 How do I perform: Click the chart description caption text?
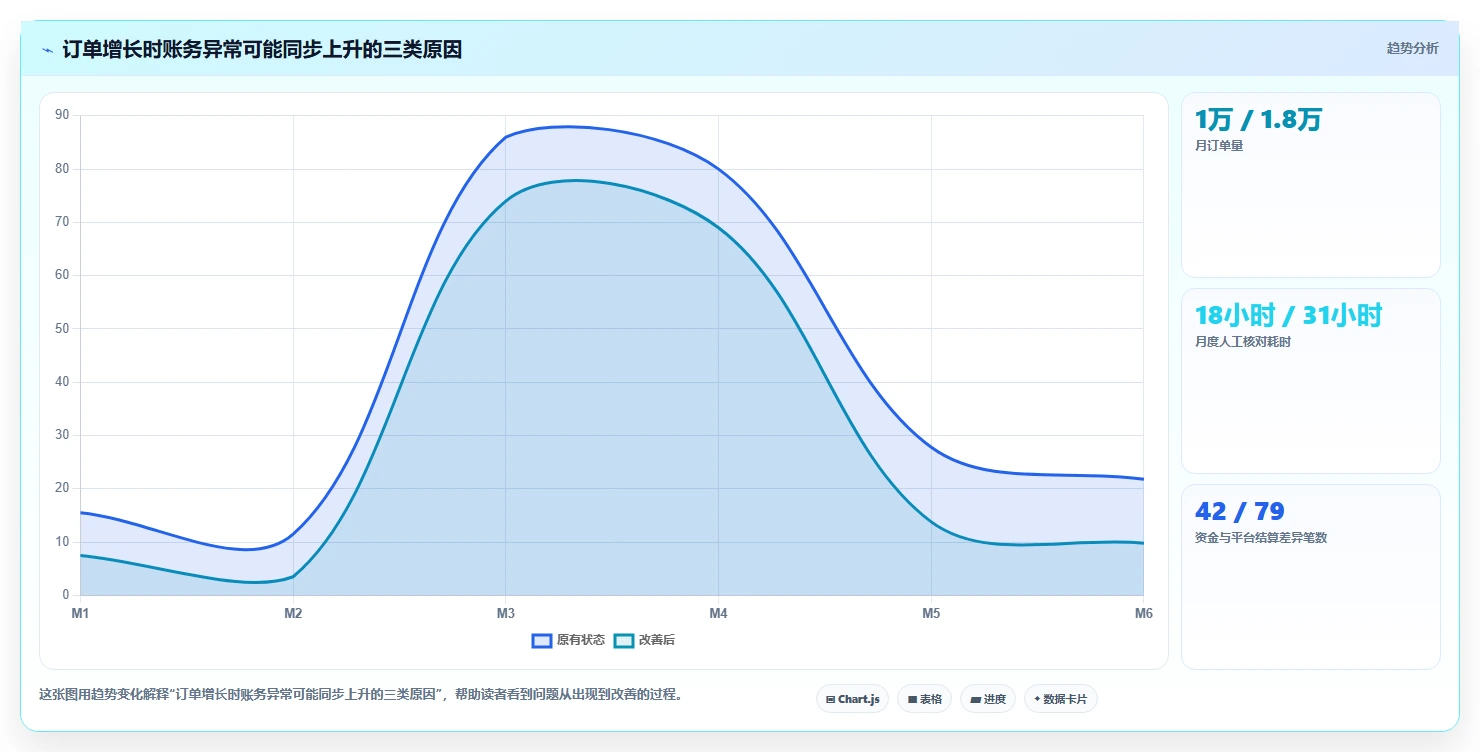pos(364,695)
